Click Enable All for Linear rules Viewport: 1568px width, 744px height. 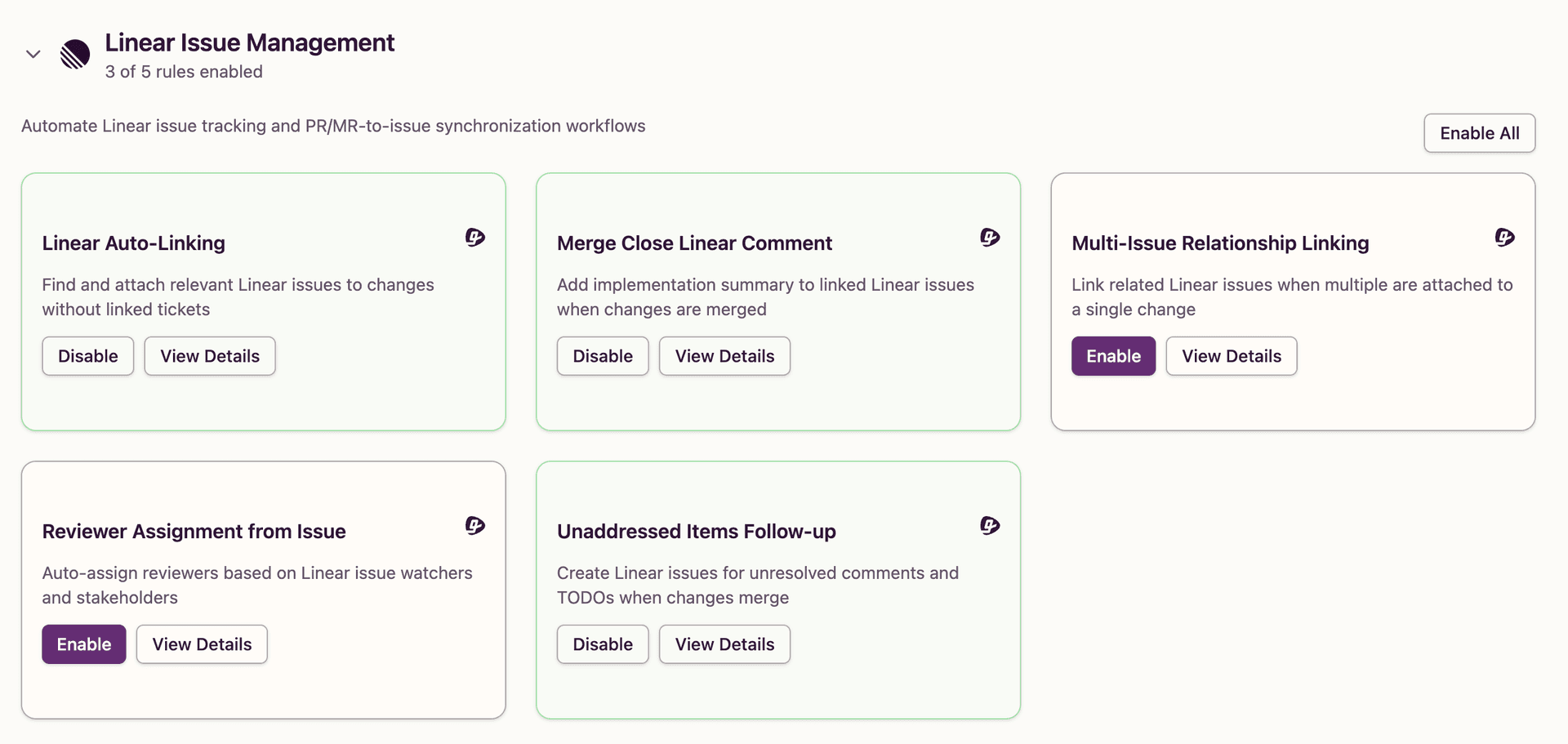coord(1479,133)
